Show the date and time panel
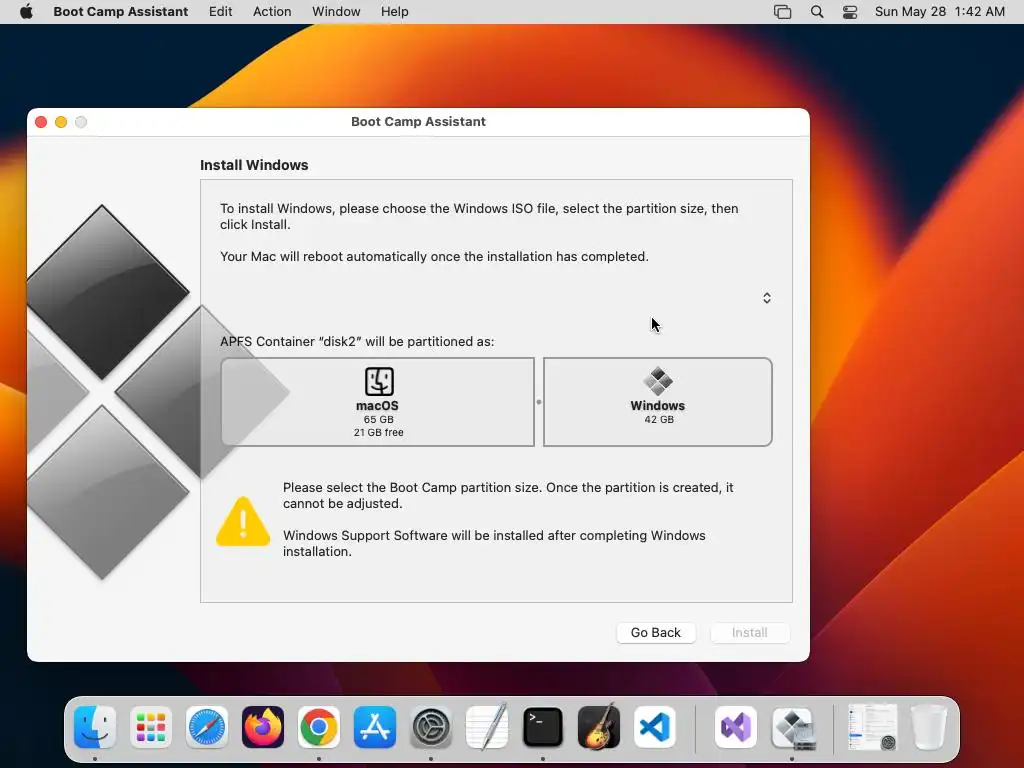This screenshot has height=768, width=1024. tap(939, 12)
